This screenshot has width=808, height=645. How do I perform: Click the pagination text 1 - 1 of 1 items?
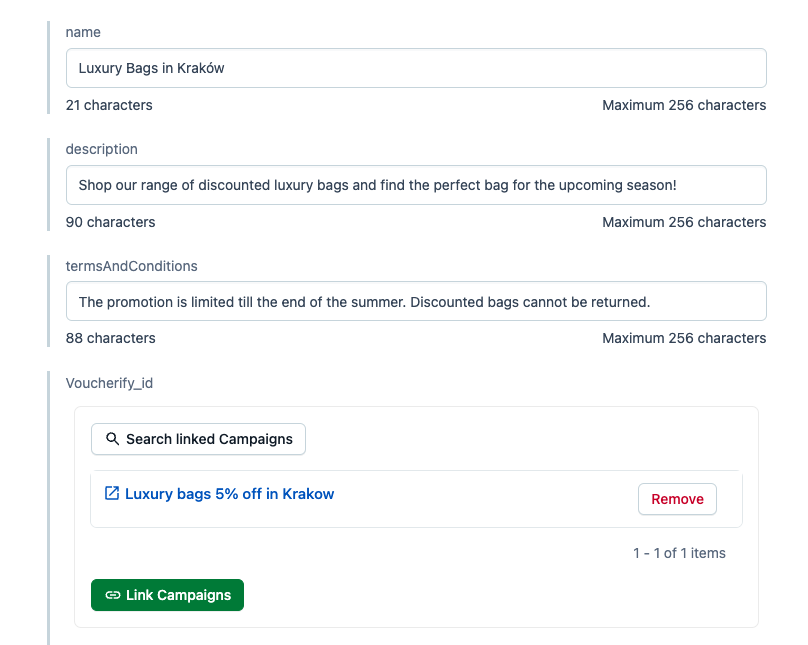[x=679, y=553]
